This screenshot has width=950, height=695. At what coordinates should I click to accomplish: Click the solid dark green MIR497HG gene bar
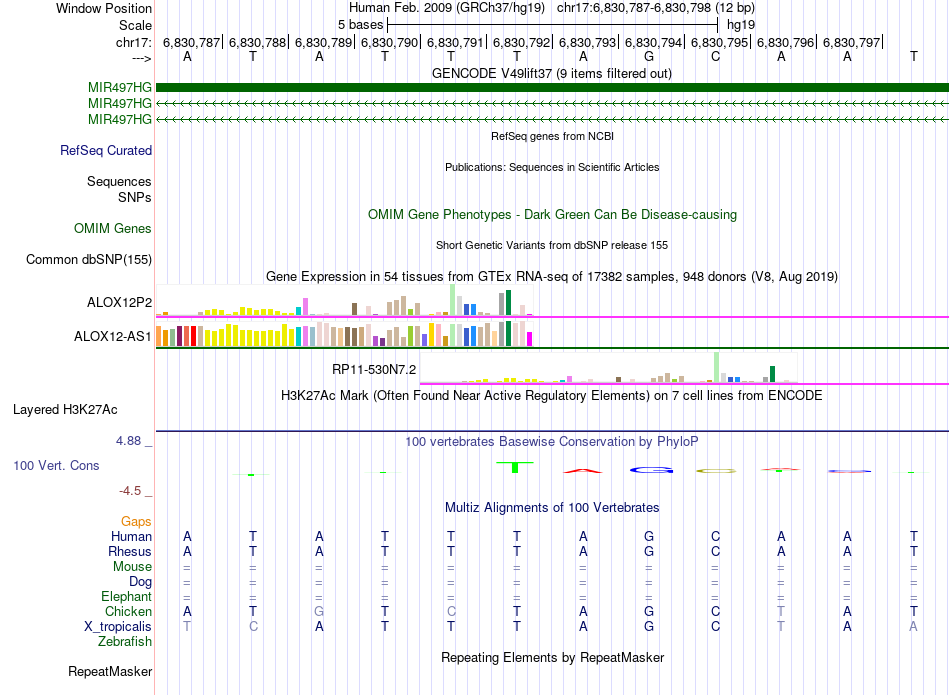[552, 87]
